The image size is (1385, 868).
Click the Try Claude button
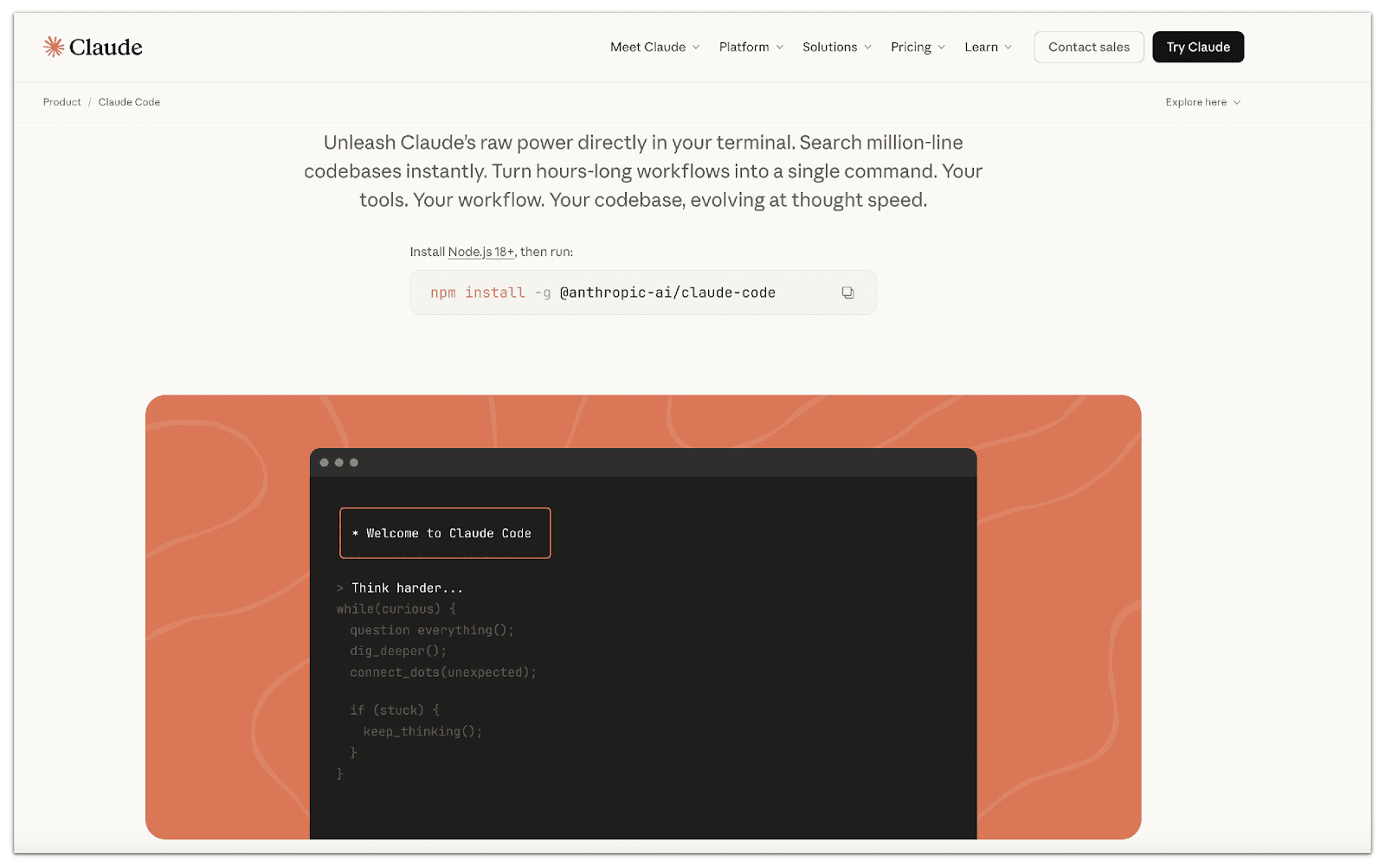1197,47
